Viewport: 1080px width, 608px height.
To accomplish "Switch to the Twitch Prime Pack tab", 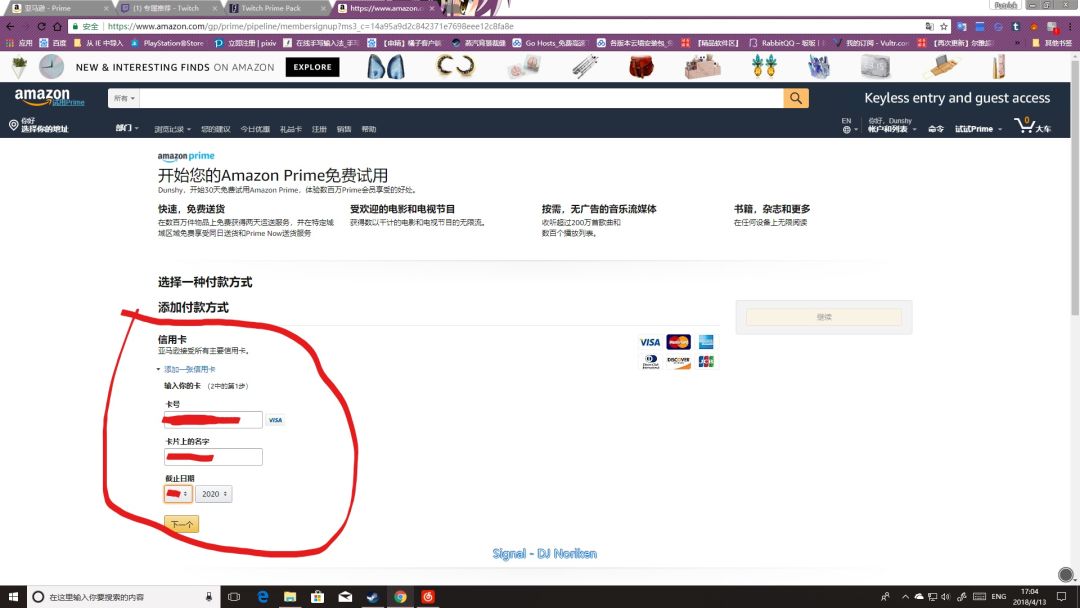I will (x=276, y=8).
